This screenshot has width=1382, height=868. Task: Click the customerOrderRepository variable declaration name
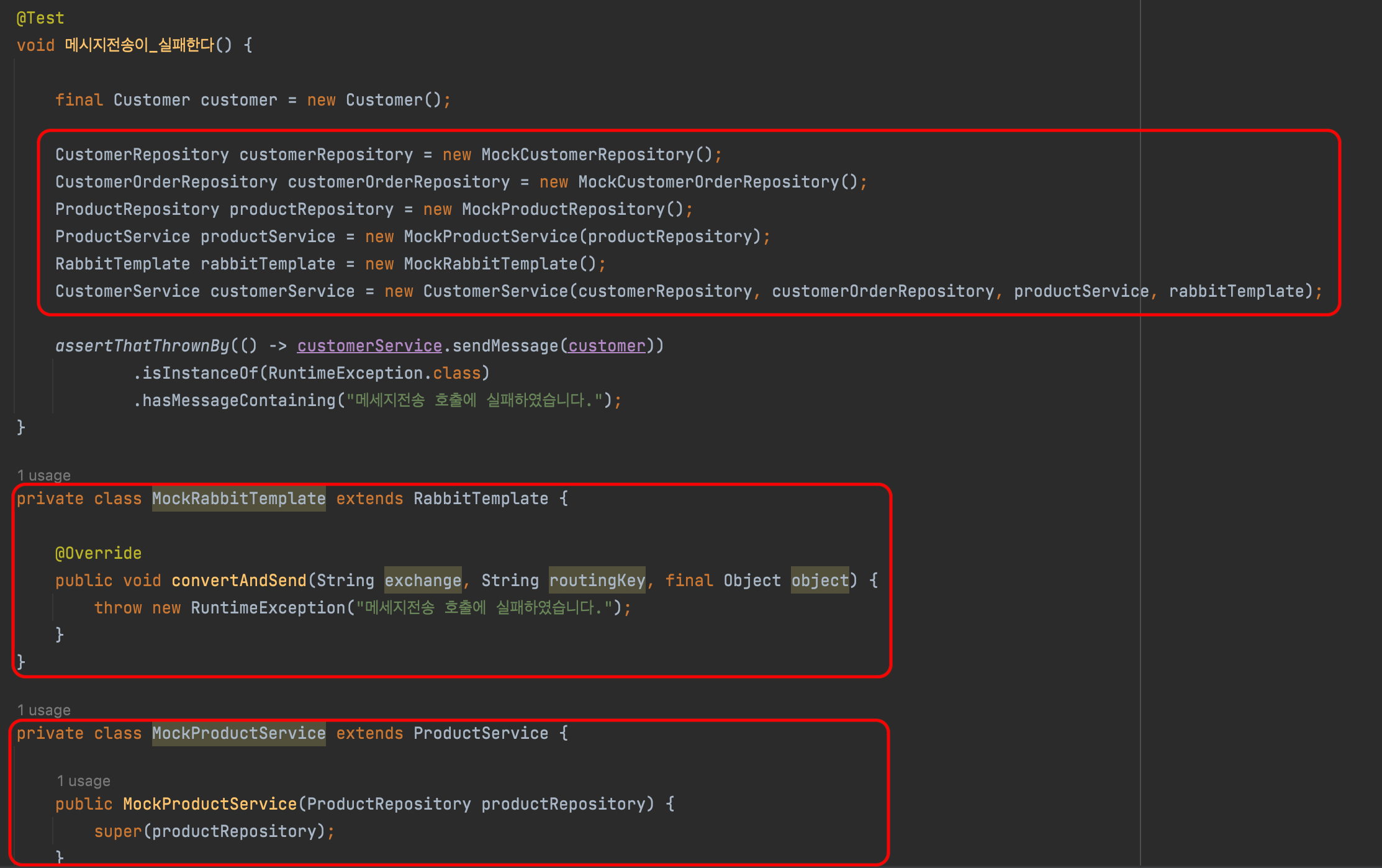pos(399,182)
